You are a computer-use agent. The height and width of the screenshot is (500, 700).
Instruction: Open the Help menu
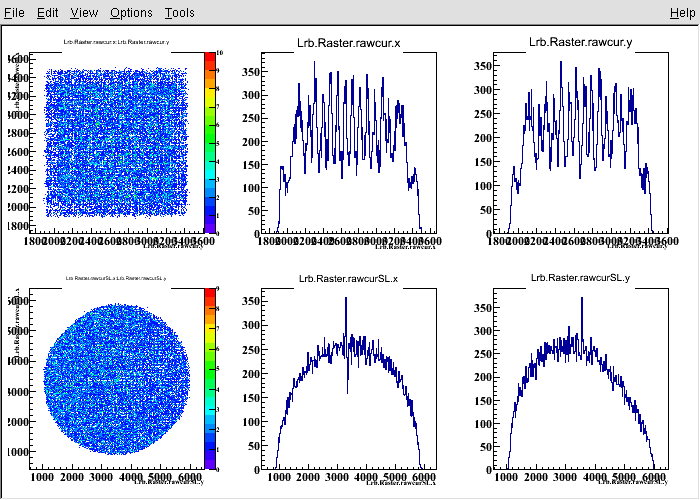683,12
